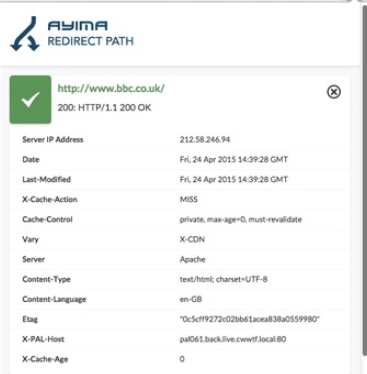Select 'text/html; charset=UTF-8' value
This screenshot has height=374, width=367.
(x=224, y=279)
